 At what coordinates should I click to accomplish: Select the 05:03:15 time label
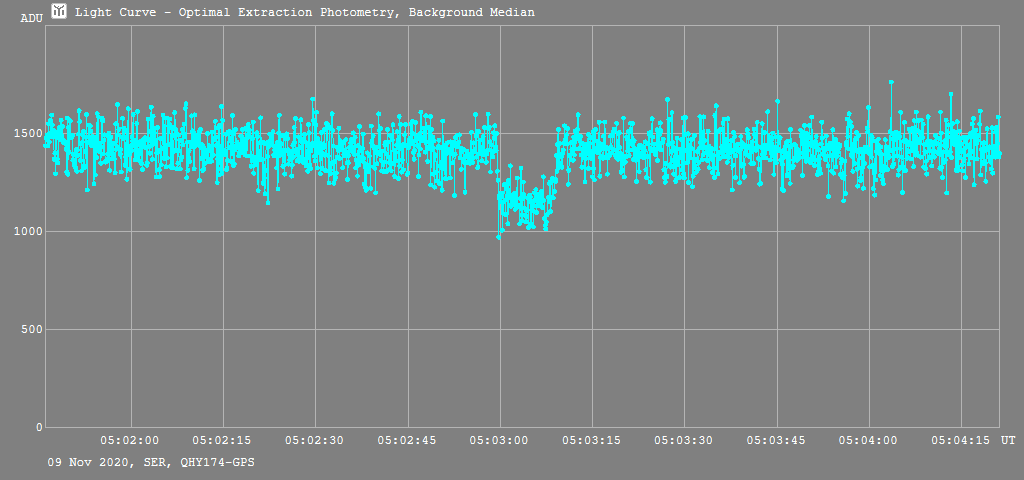pyautogui.click(x=592, y=440)
